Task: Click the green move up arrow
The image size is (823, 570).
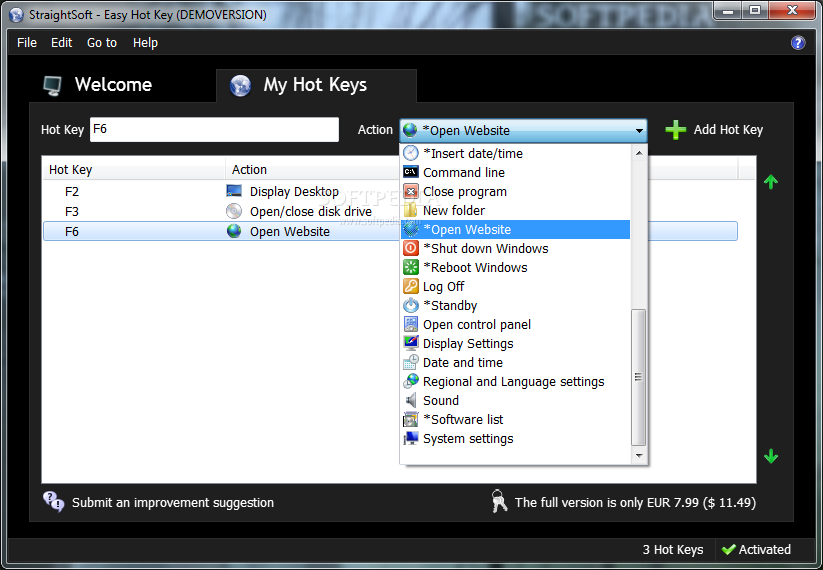Action: 771,182
